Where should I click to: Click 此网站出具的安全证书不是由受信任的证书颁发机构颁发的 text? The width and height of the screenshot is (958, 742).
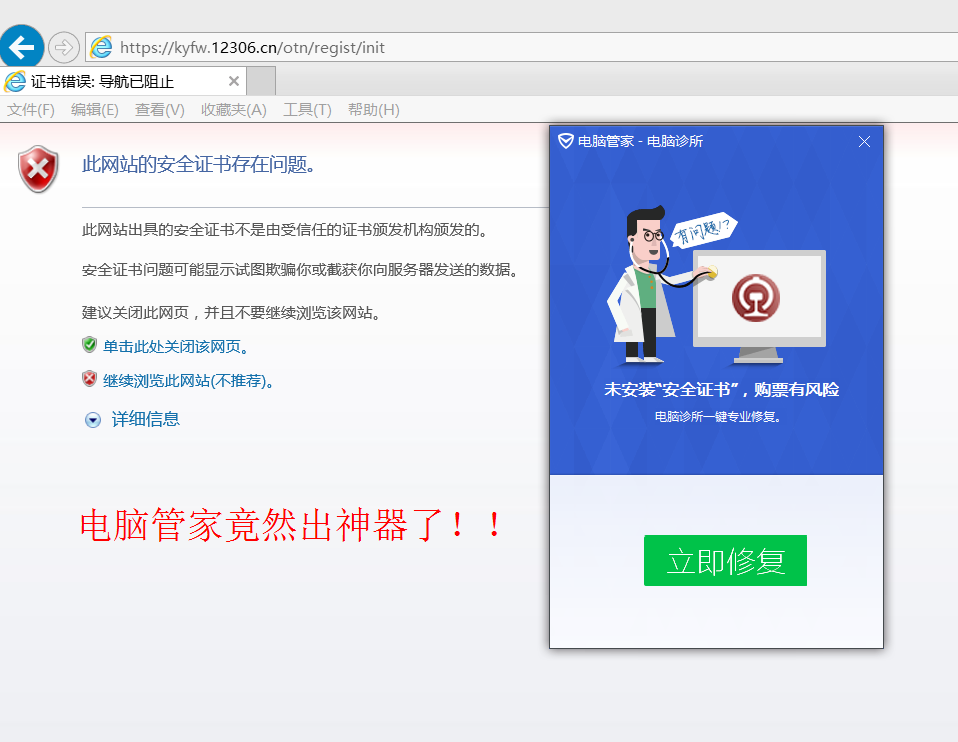point(286,230)
